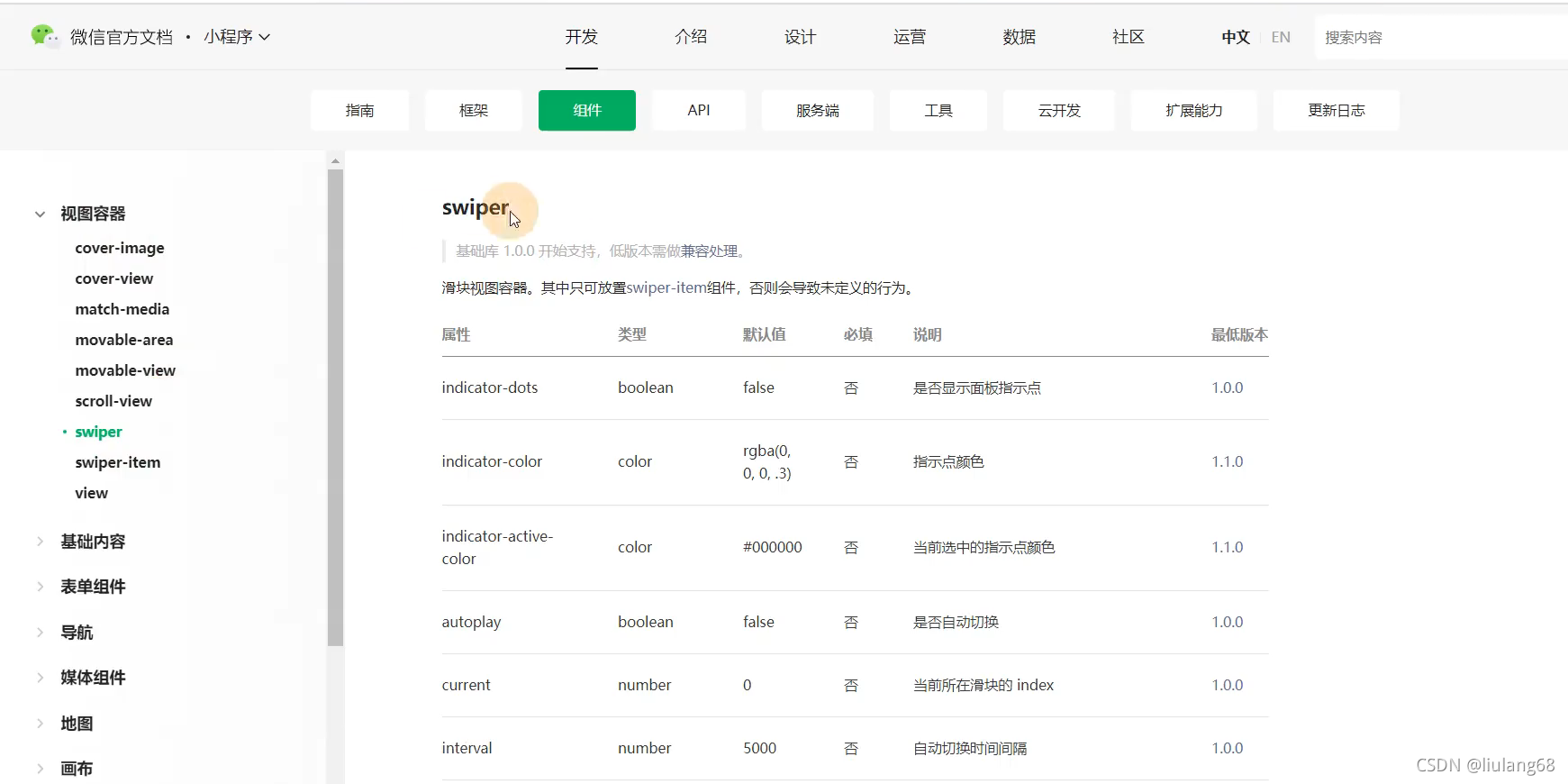This screenshot has height=784, width=1568.
Task: Click the #000000 default value
Action: 772,547
